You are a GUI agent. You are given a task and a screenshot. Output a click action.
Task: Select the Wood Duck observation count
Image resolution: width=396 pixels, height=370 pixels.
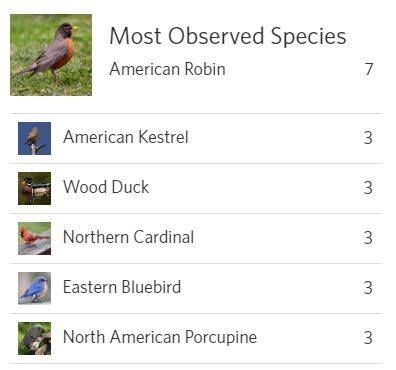(368, 188)
